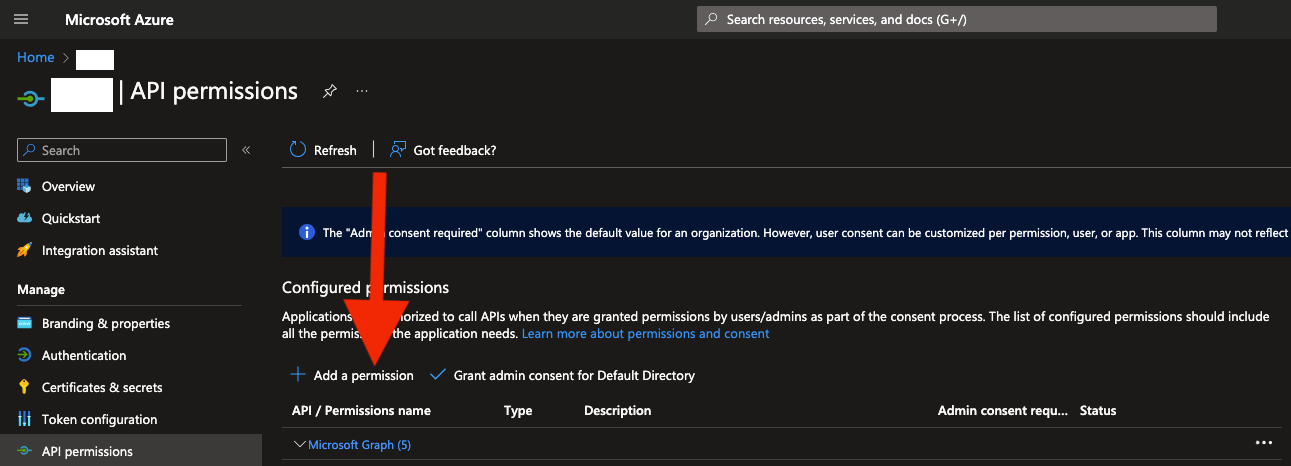The height and width of the screenshot is (466, 1291).
Task: Click the API permissions sidebar icon
Action: click(x=24, y=451)
